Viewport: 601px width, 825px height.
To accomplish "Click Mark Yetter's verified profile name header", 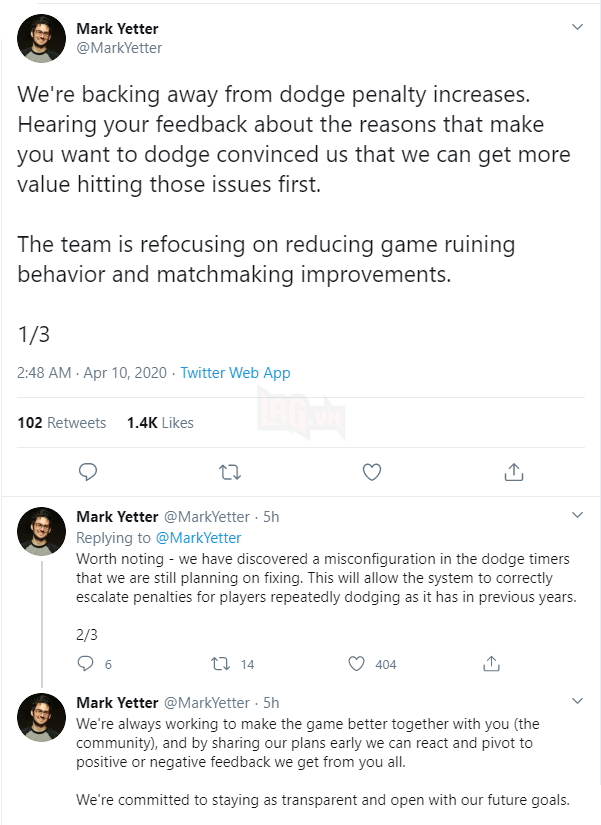I will [117, 28].
